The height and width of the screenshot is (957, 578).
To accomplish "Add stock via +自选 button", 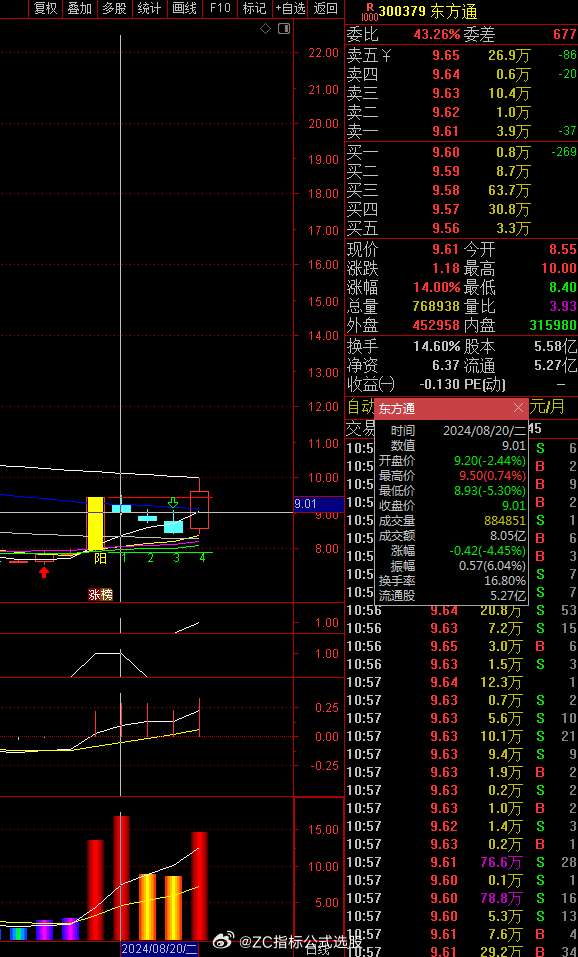I will 290,8.
